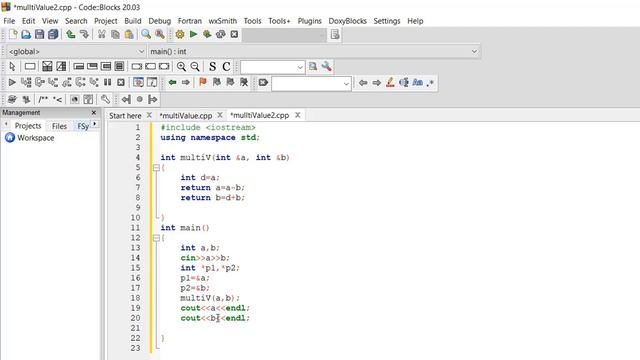The height and width of the screenshot is (360, 640).
Task: Redo the last undone edit
Action: click(x=84, y=34)
